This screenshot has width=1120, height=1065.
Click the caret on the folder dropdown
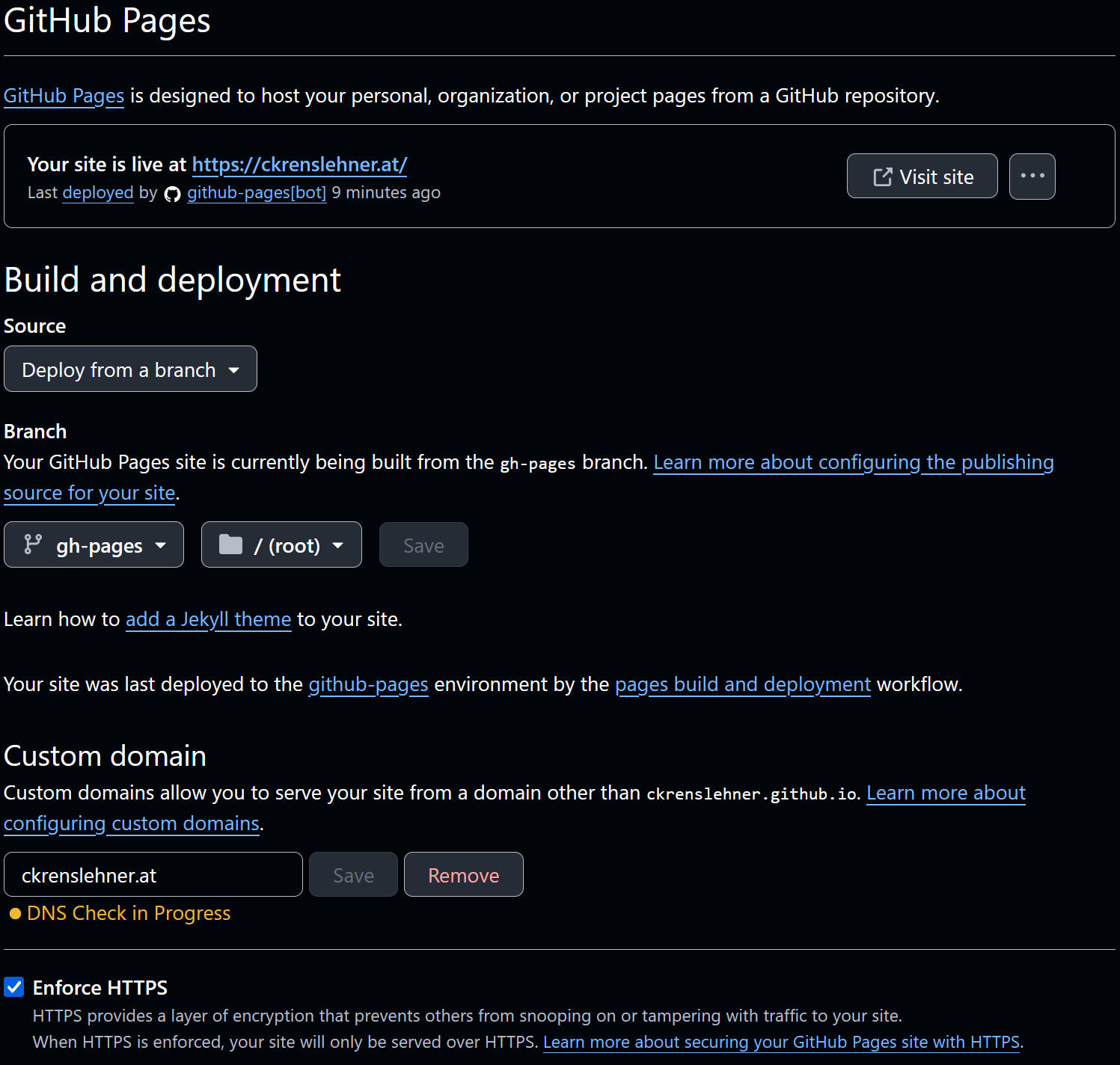tap(338, 544)
